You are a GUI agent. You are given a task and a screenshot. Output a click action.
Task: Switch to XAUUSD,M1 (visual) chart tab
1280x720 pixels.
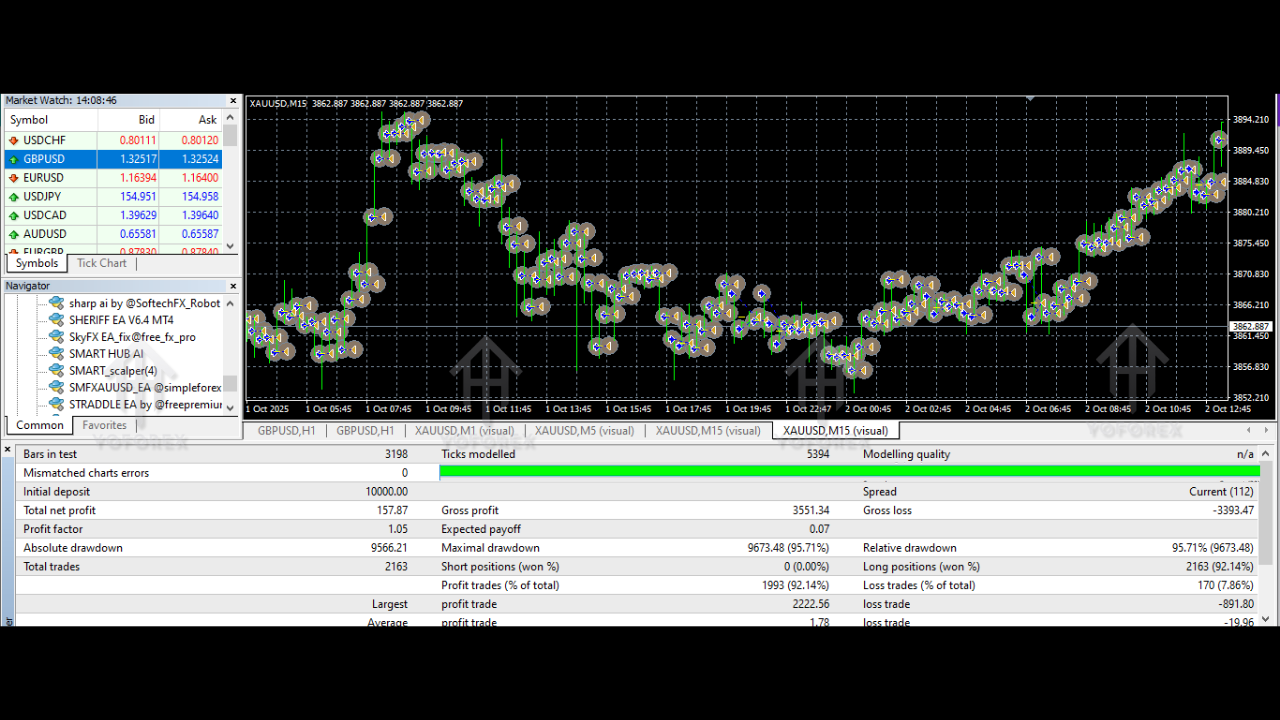pos(464,431)
